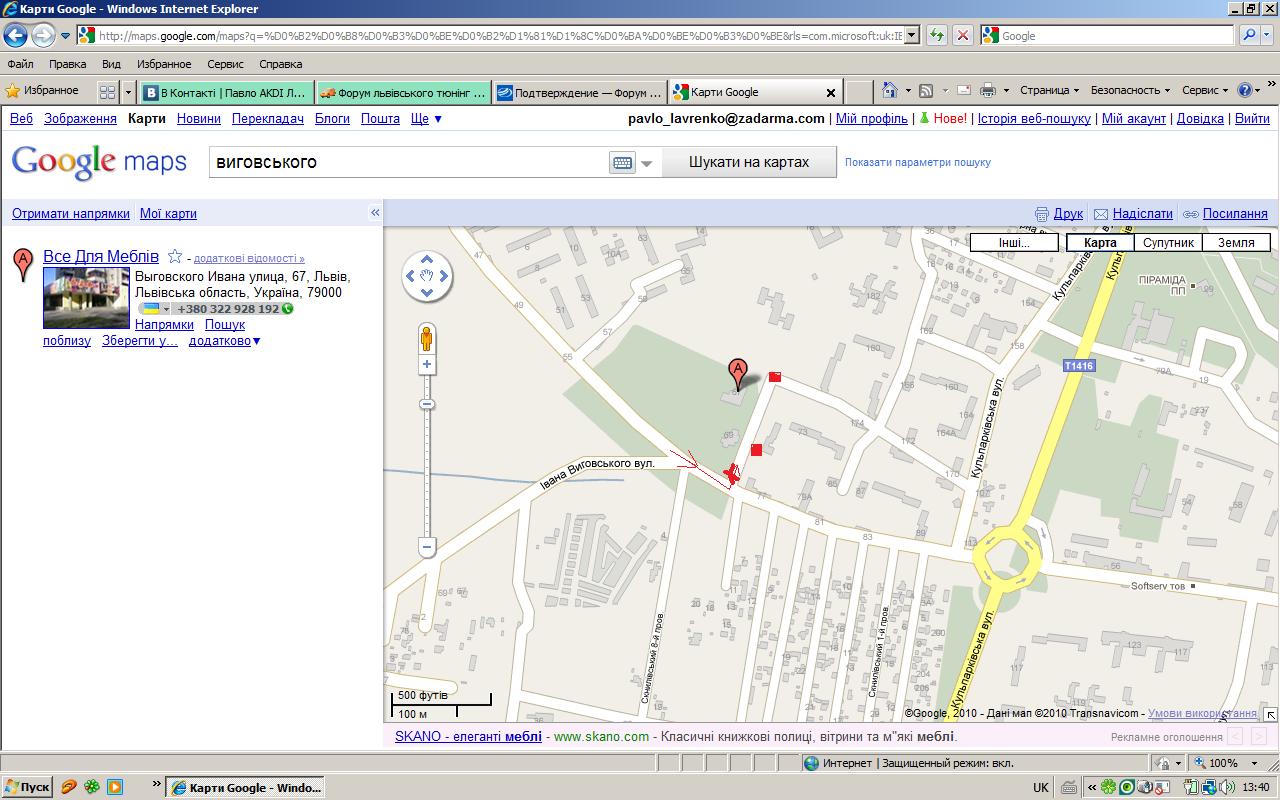The height and width of the screenshot is (800, 1280).
Task: Switch map view to "Земля"
Action: [x=1236, y=242]
